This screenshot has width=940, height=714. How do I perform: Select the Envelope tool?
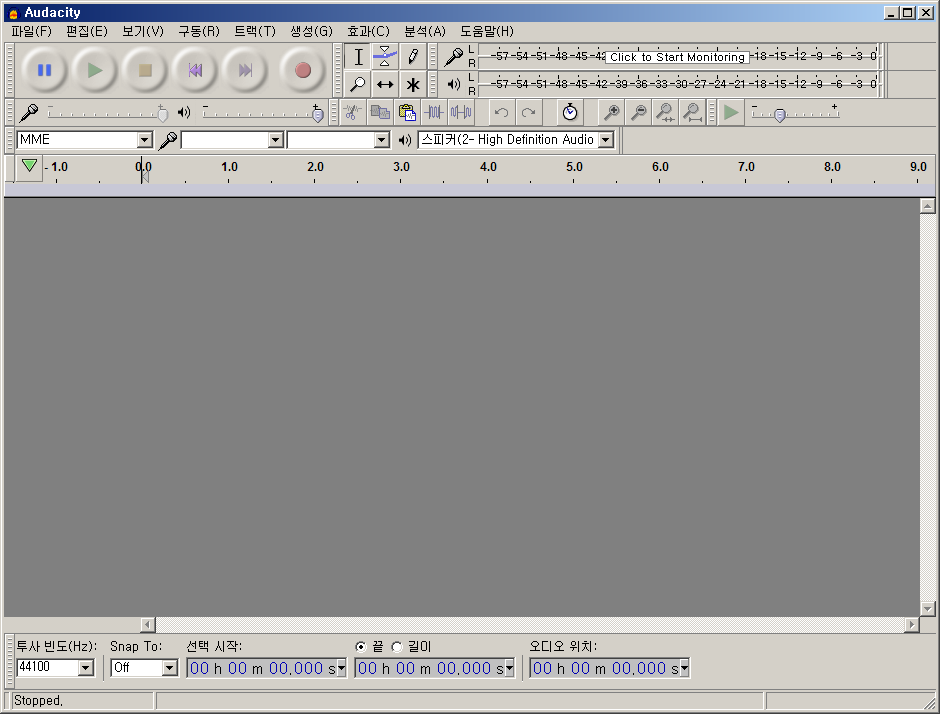click(385, 57)
